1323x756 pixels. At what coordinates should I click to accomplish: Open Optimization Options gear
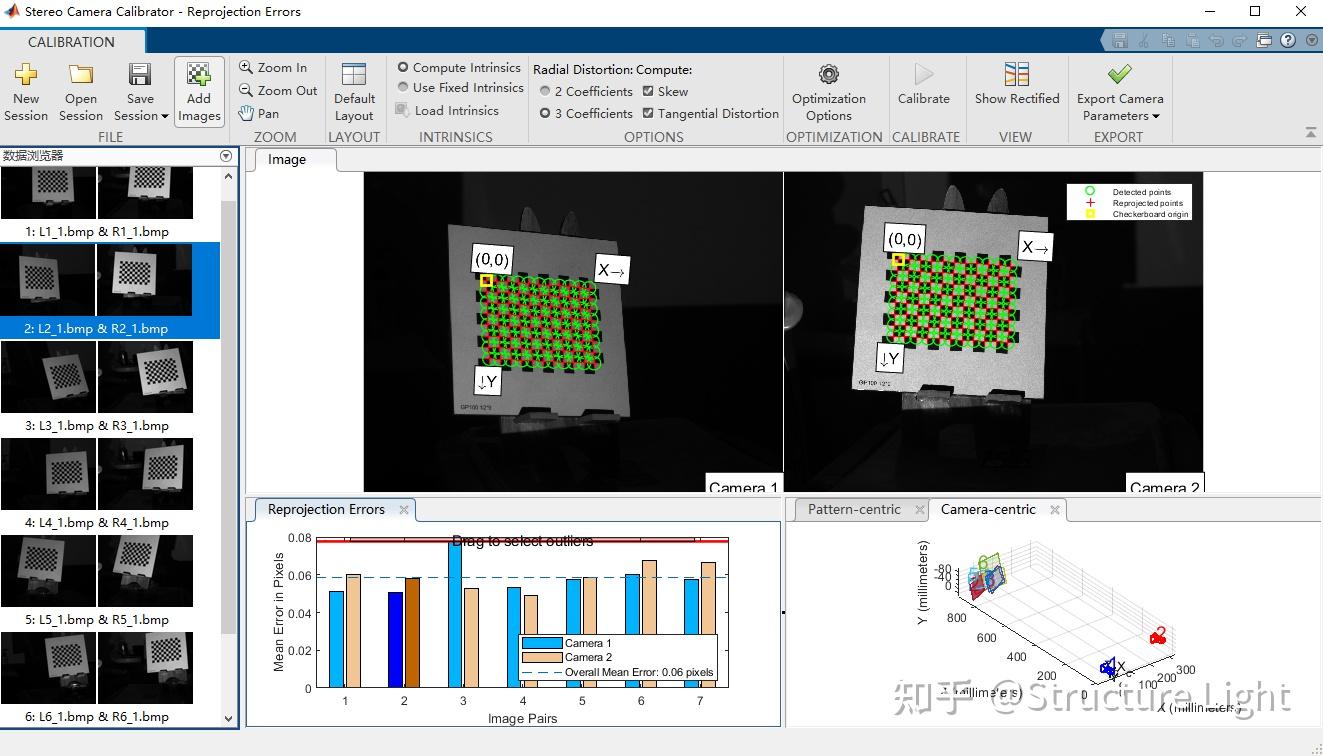point(828,74)
